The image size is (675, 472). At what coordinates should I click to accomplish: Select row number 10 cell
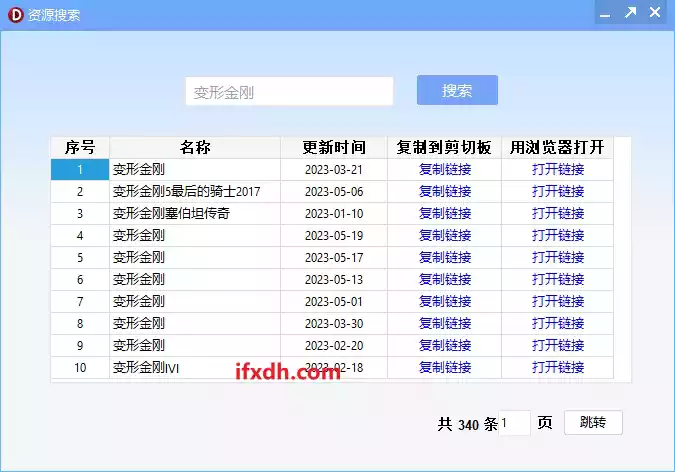[80, 367]
